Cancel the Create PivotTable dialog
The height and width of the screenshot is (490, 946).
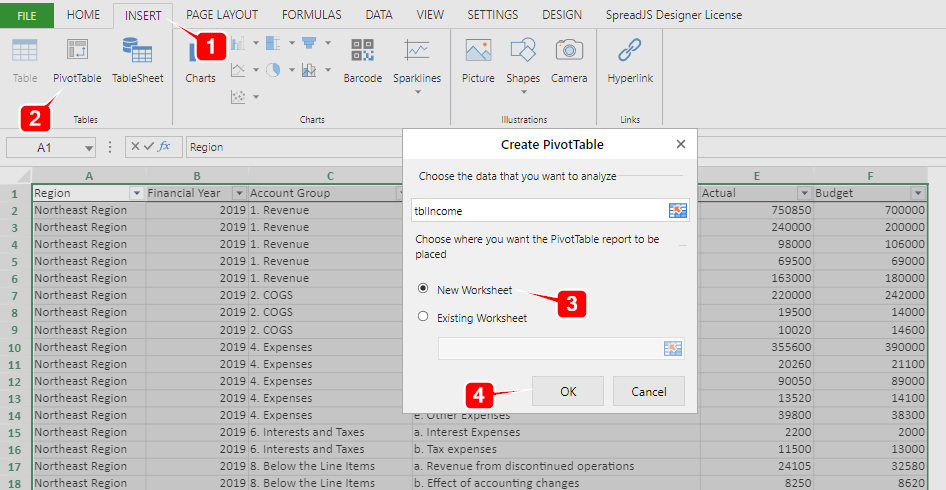pyautogui.click(x=648, y=391)
